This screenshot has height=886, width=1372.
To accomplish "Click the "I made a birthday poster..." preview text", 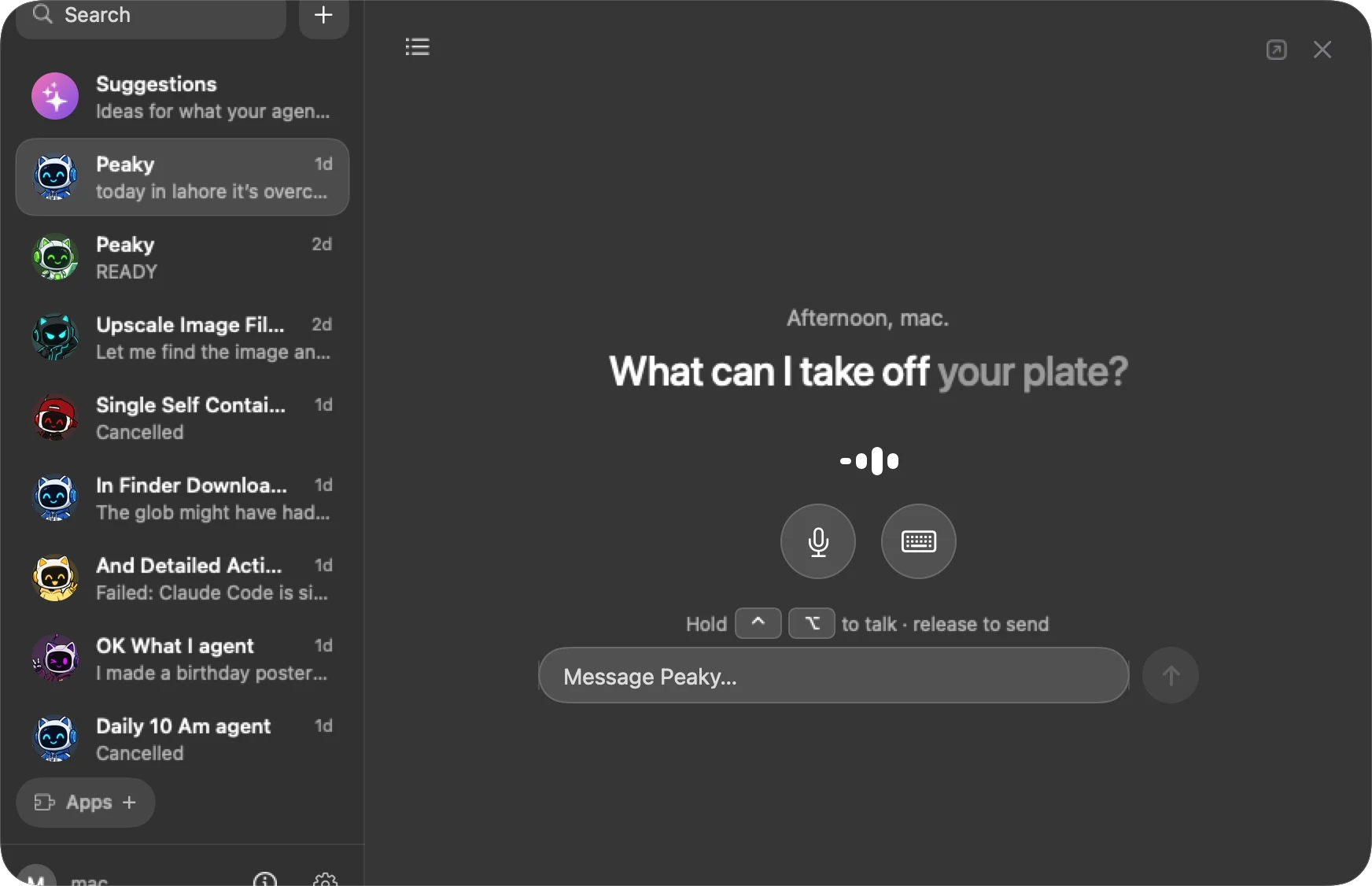I will [x=212, y=673].
